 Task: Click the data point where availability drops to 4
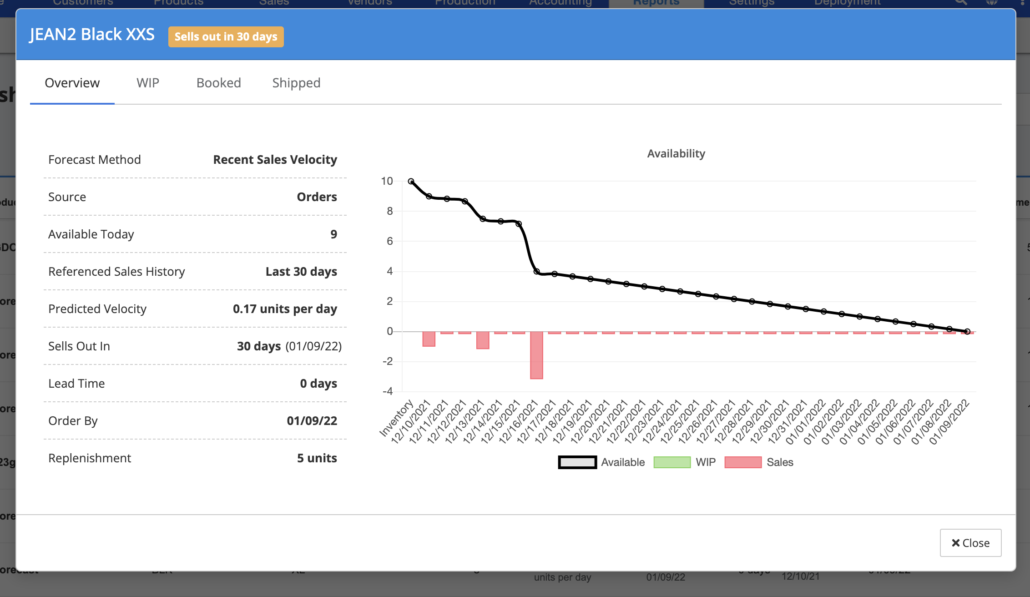click(x=536, y=271)
